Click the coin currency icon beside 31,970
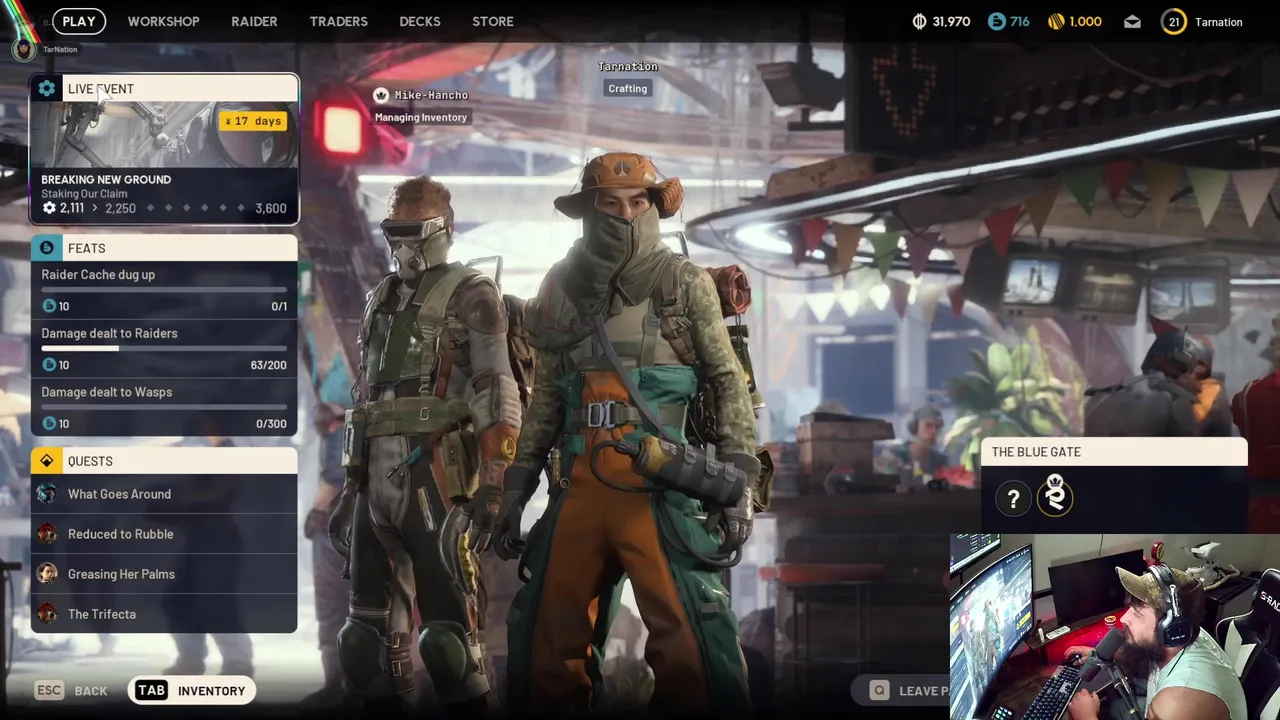1280x720 pixels. click(x=920, y=21)
